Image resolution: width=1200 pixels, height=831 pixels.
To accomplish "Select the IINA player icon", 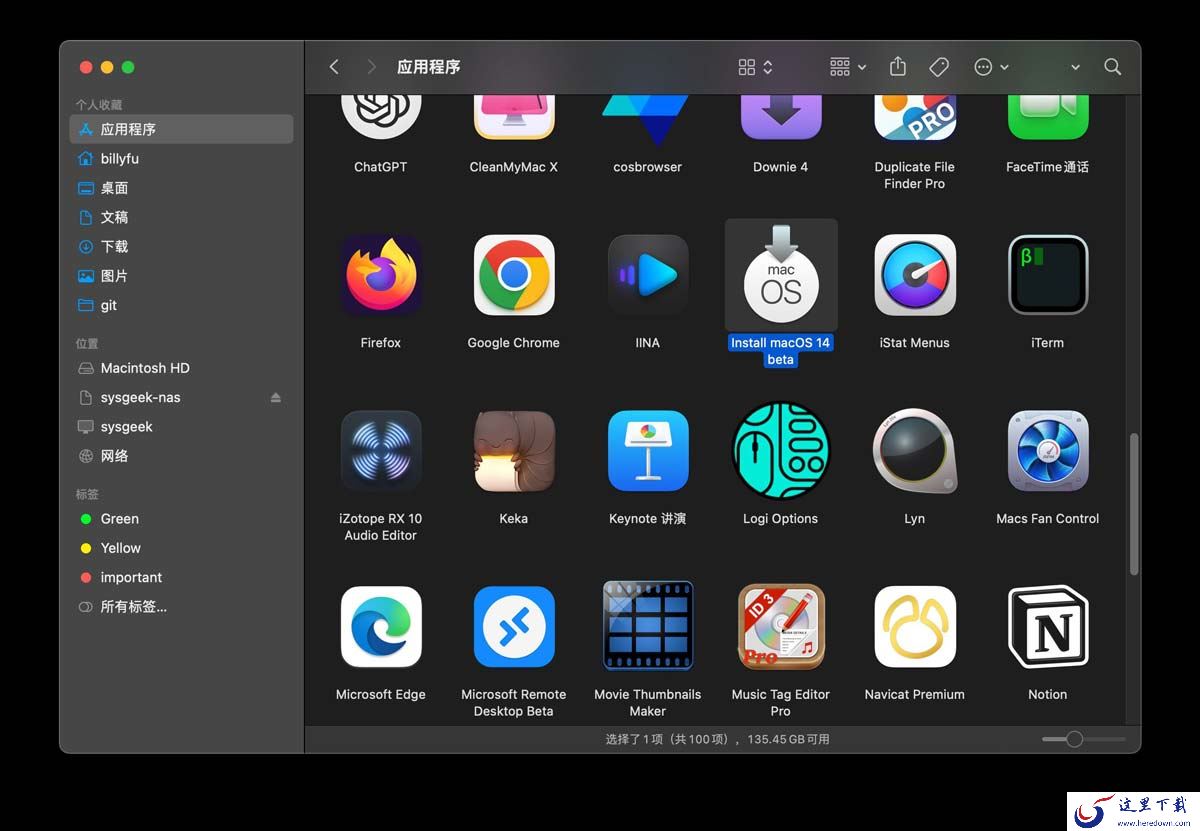I will pyautogui.click(x=647, y=275).
